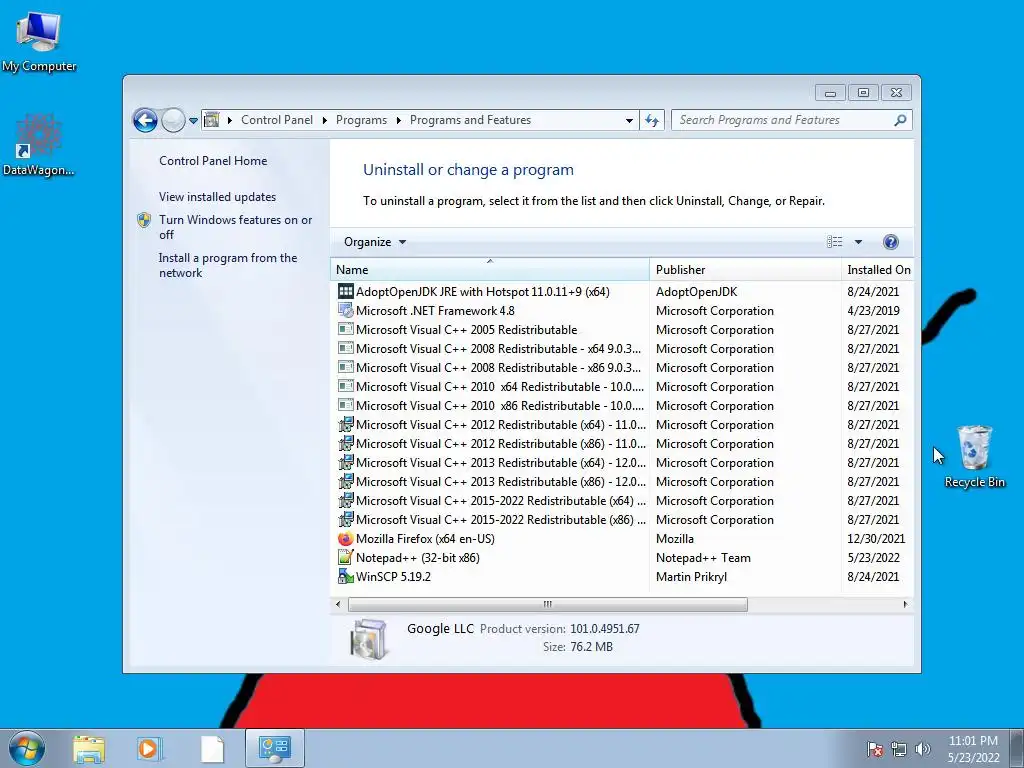This screenshot has width=1024, height=768.
Task: Expand the view options dropdown arrow
Action: (858, 242)
